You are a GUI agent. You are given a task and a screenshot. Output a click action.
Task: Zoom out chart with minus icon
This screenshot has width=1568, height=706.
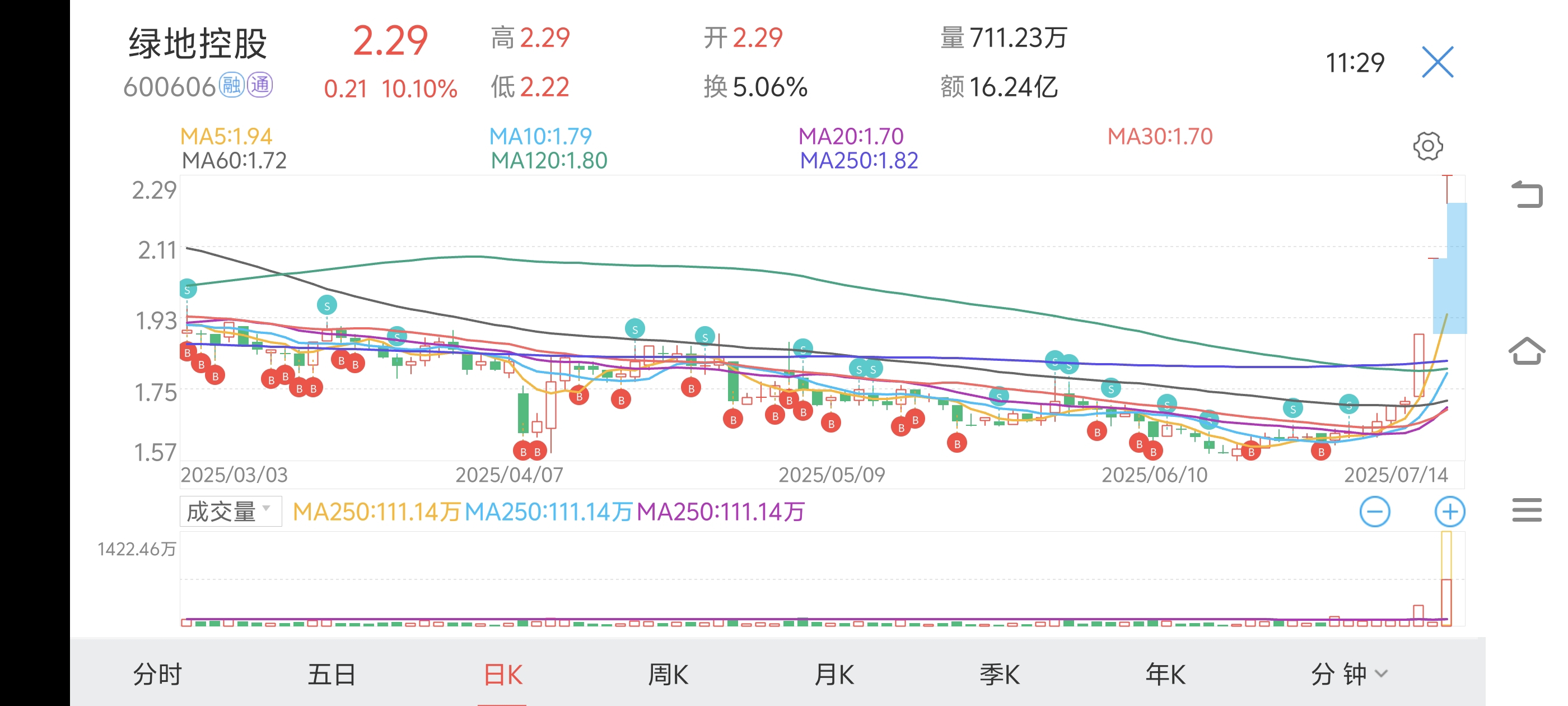tap(1374, 512)
